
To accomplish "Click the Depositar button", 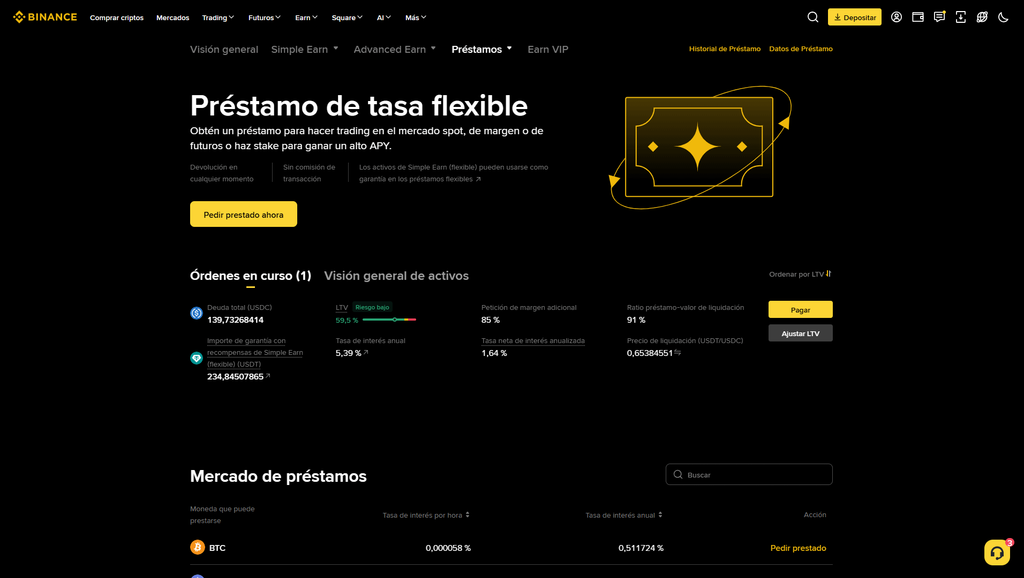I will click(x=854, y=17).
